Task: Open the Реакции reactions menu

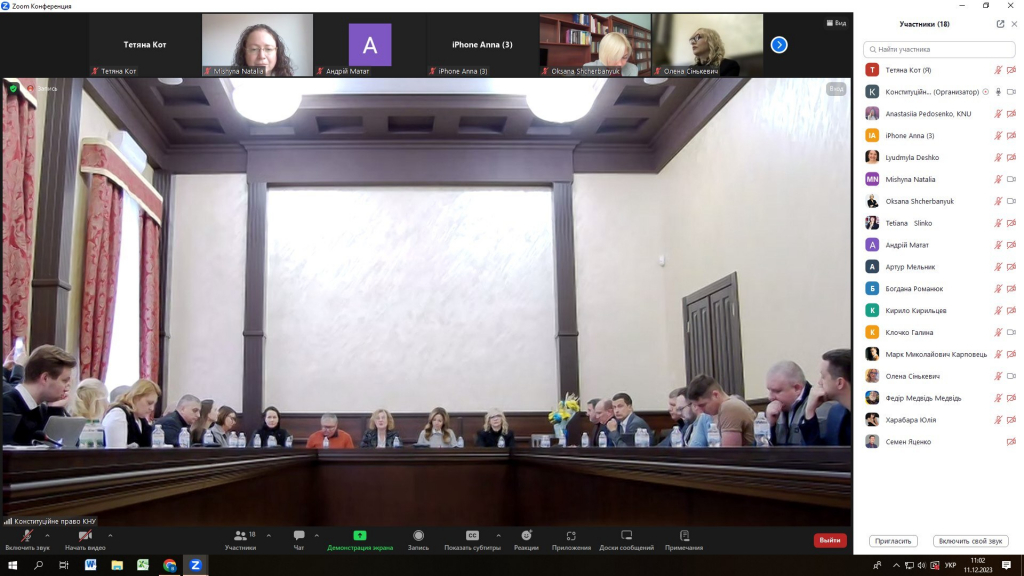Action: pyautogui.click(x=526, y=540)
